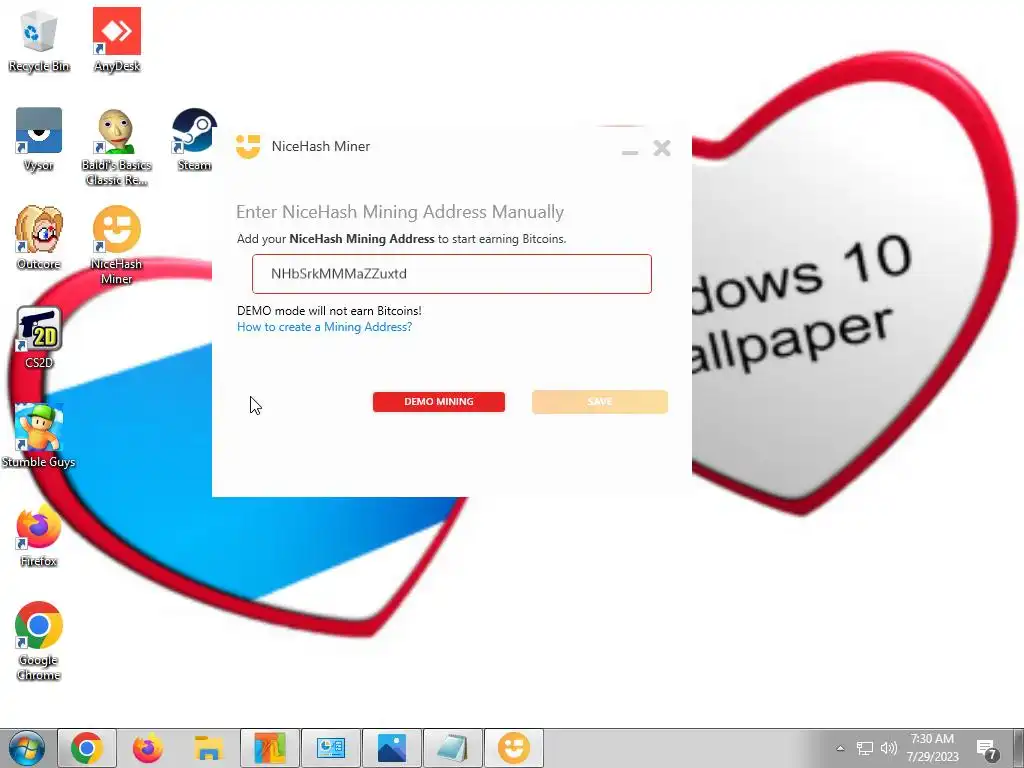Open 'How to create a Mining Address?' link
This screenshot has width=1024, height=768.
(325, 327)
